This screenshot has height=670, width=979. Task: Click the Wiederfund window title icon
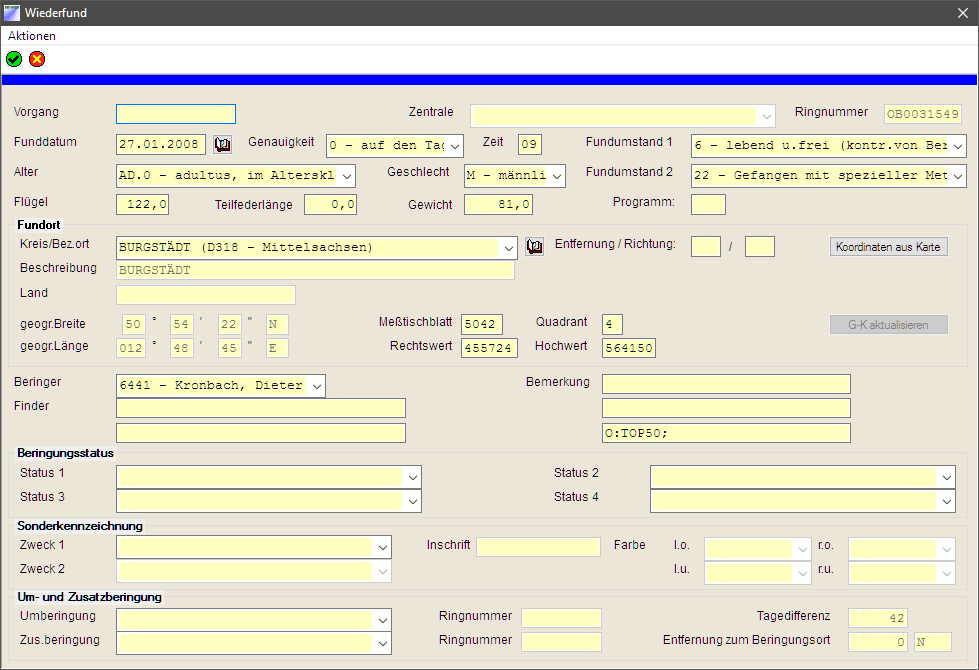point(12,12)
